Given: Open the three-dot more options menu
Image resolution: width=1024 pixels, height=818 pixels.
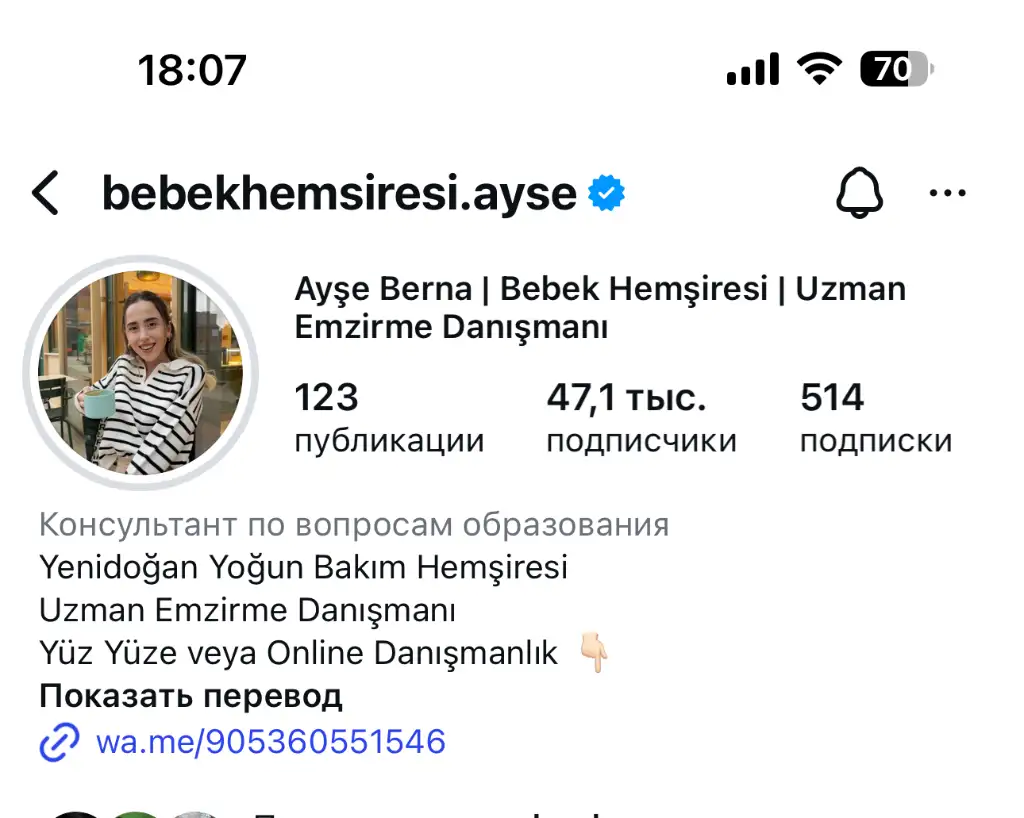Looking at the screenshot, I should (x=947, y=193).
